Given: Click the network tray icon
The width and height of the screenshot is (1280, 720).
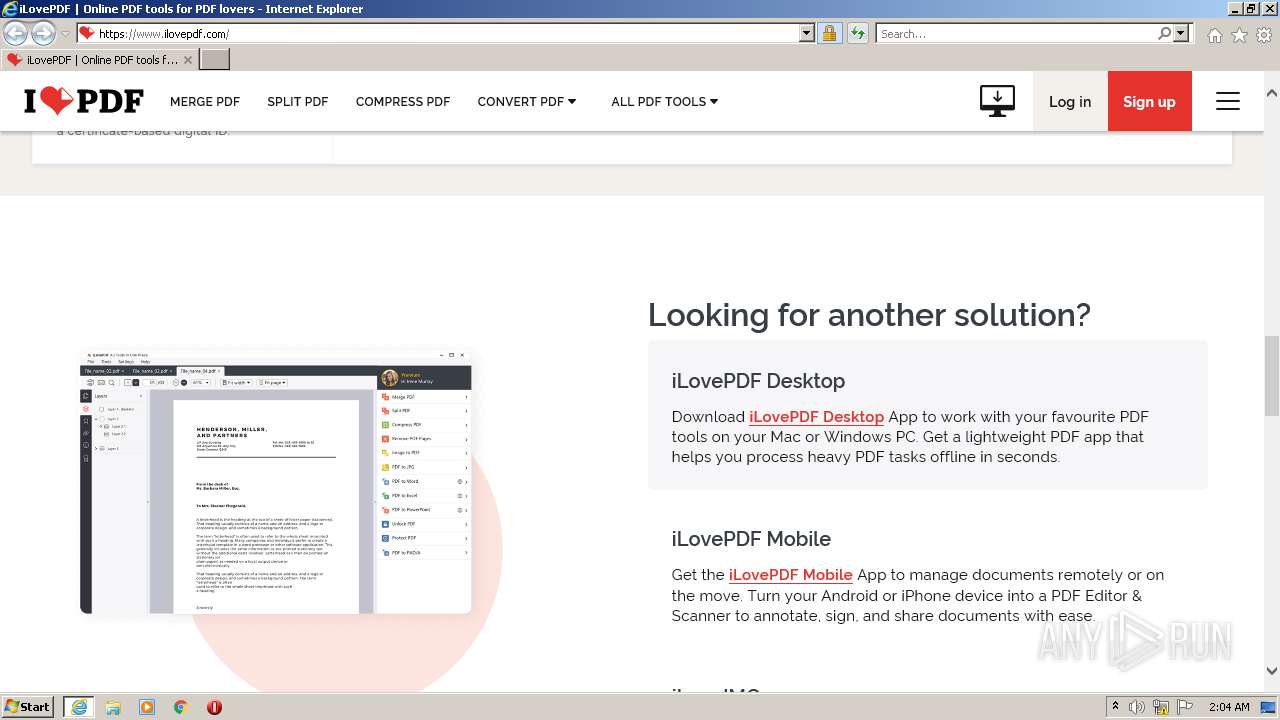Looking at the screenshot, I should (1161, 707).
